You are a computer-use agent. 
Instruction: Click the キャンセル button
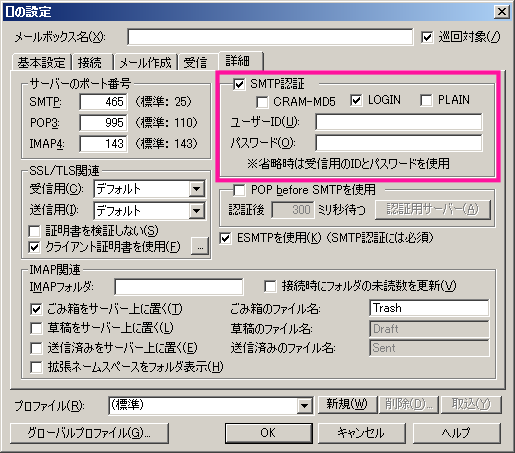pyautogui.click(x=361, y=433)
